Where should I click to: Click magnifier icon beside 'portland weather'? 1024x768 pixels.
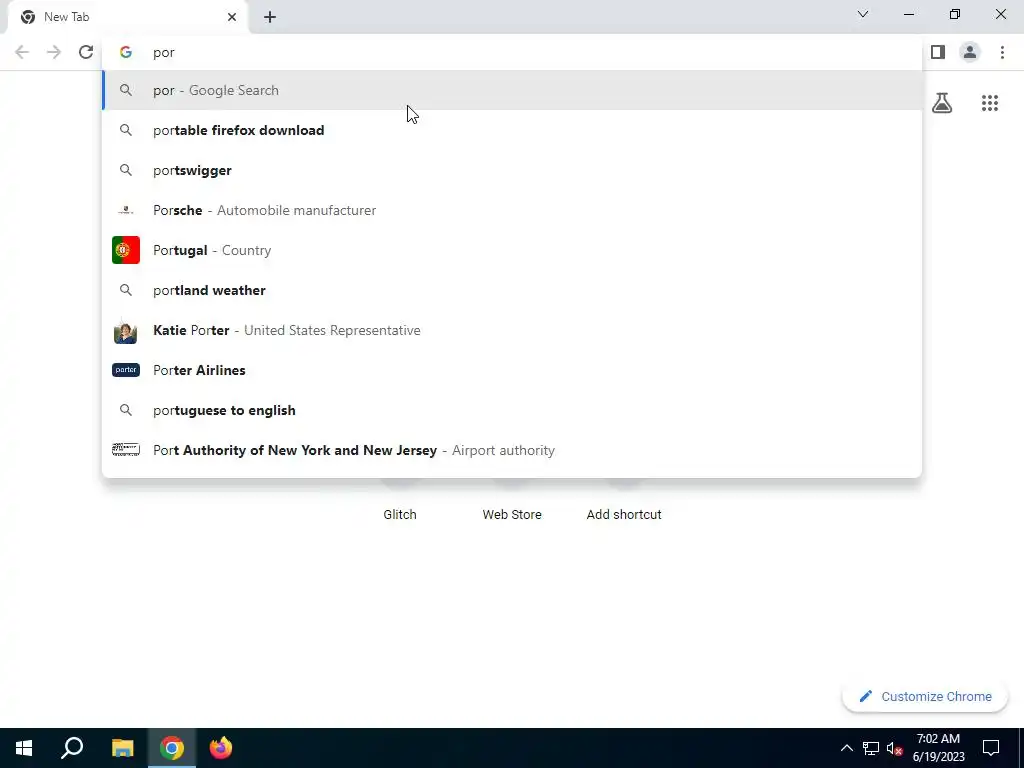[x=126, y=290]
